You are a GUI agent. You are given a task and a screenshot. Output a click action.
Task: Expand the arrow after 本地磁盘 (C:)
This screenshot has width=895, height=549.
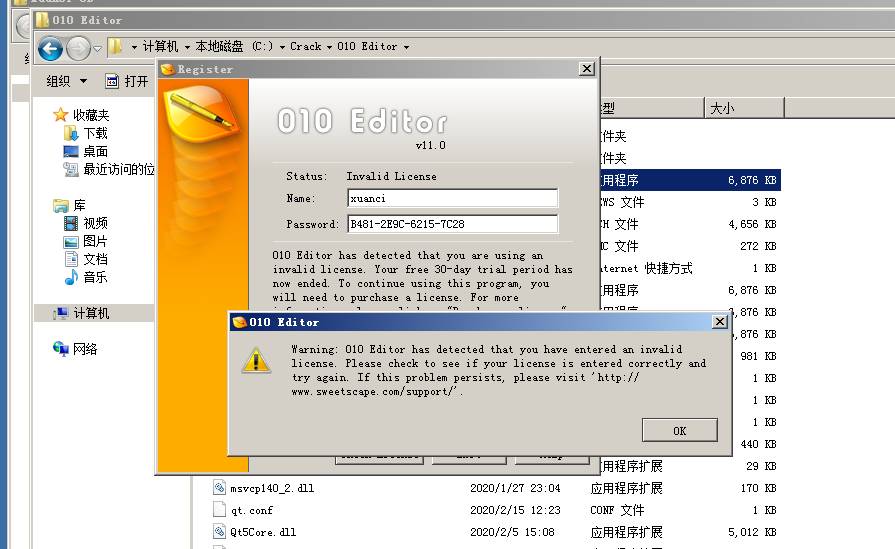[283, 47]
